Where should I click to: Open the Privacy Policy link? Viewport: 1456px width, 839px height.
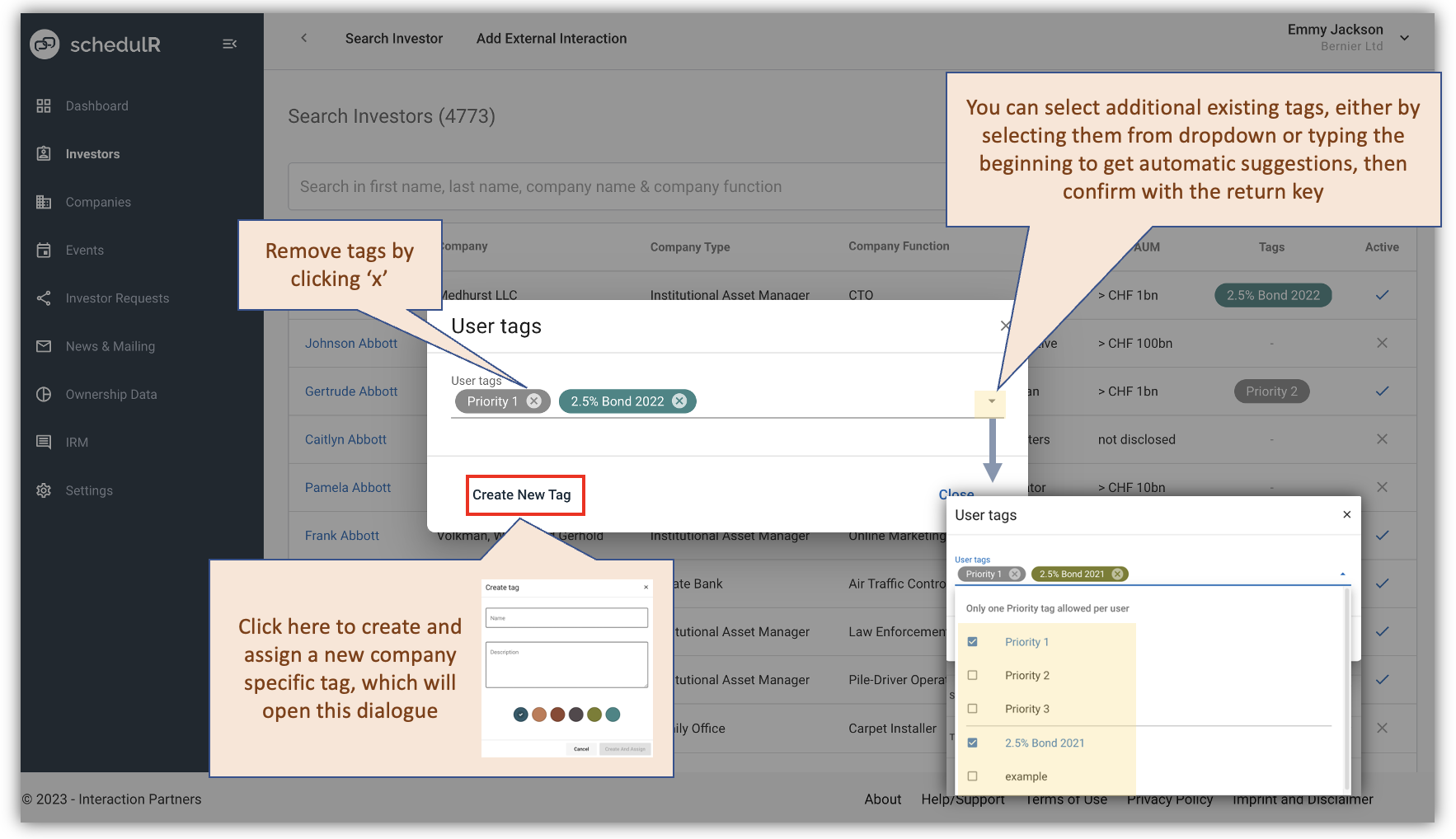pos(1169,799)
